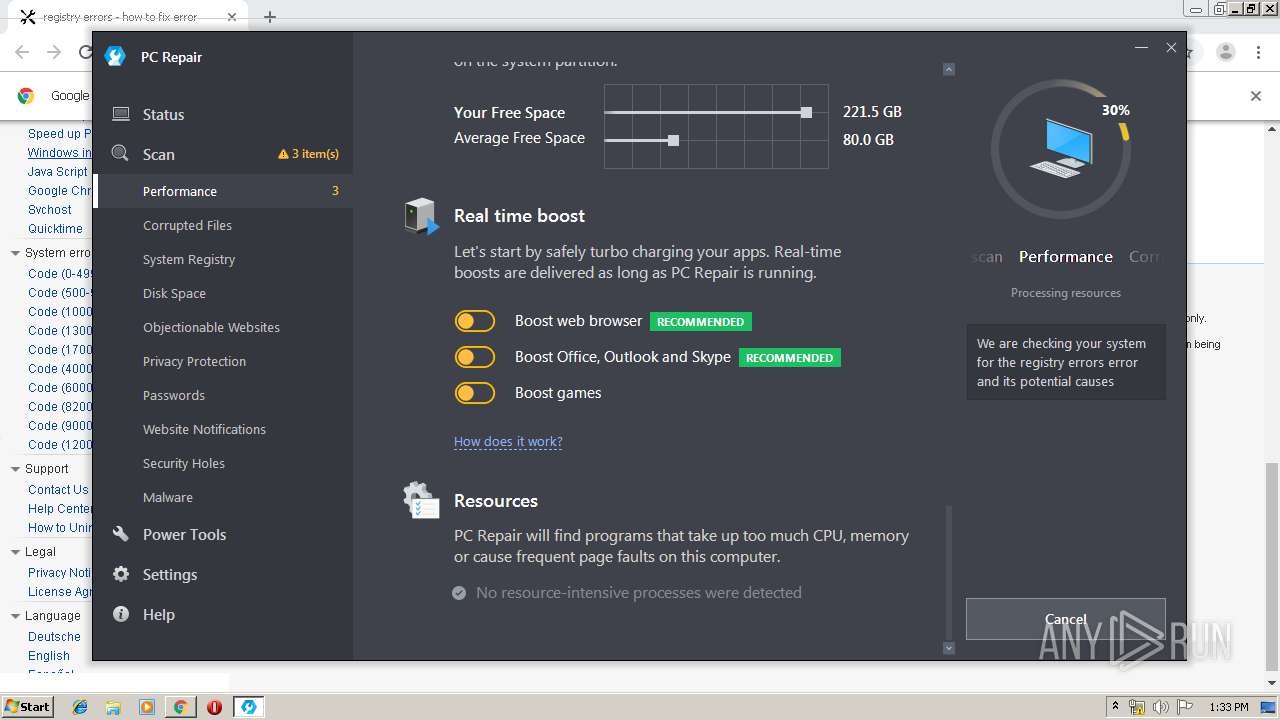
Task: Click Chrome forward arrow
Action: 54,52
